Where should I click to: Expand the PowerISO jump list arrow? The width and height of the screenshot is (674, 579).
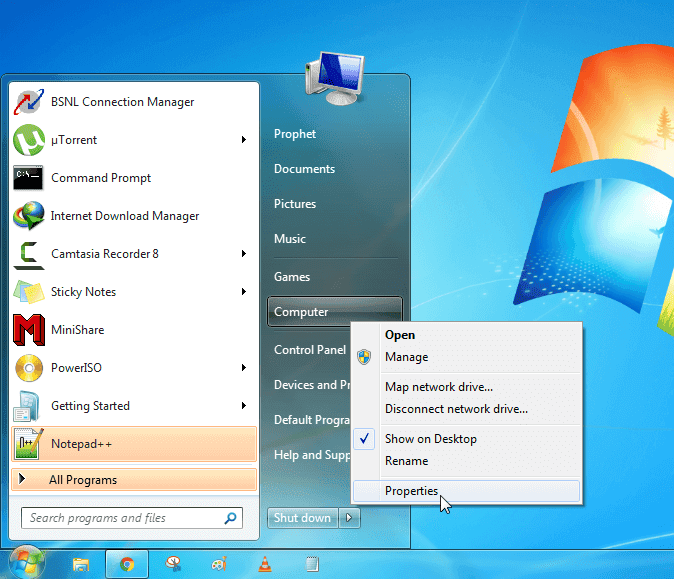[x=244, y=368]
